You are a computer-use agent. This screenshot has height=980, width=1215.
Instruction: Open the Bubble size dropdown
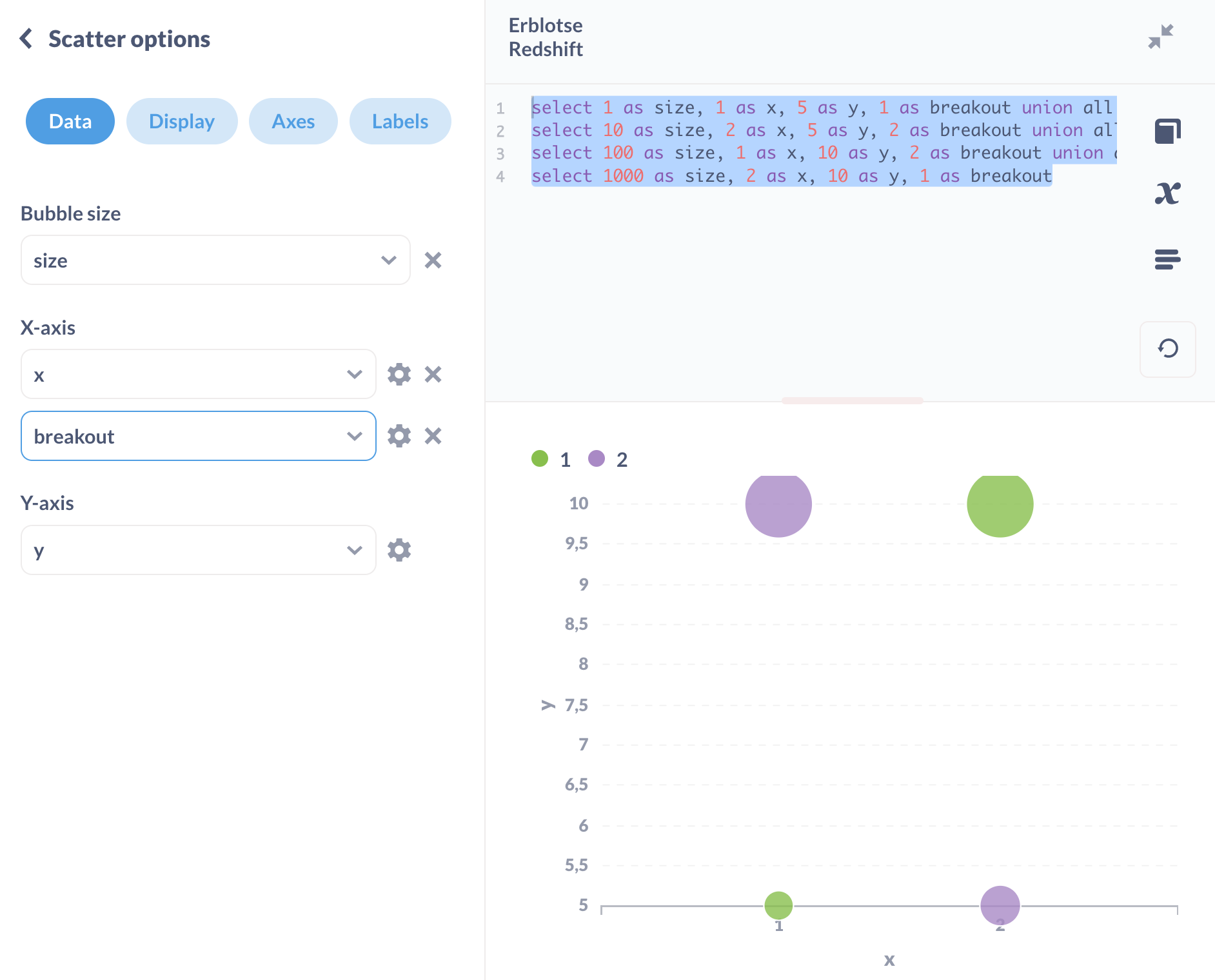click(388, 260)
